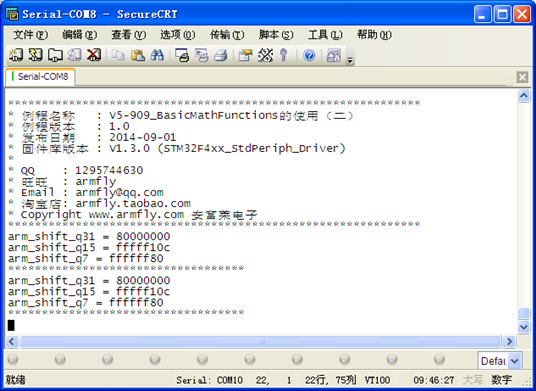536x391 pixels.
Task: Click the Quick Connect icon
Action: 35,55
